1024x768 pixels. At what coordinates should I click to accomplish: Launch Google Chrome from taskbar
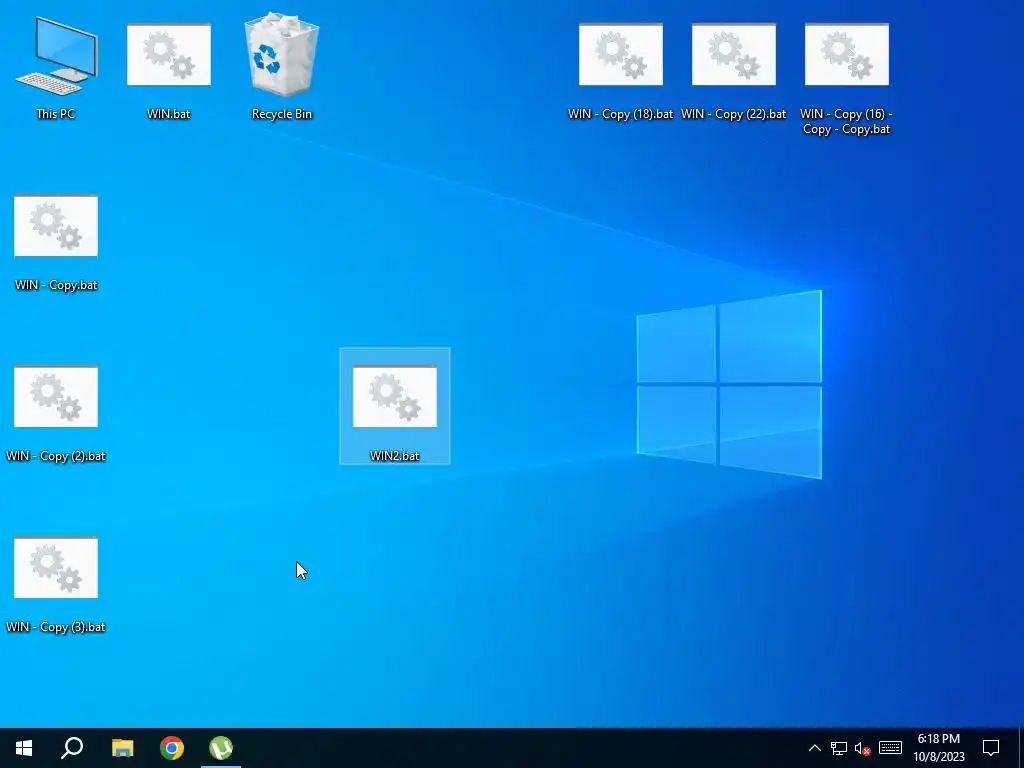tap(172, 748)
